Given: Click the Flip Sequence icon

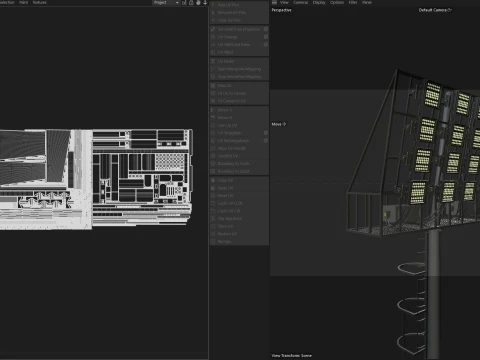Looking at the screenshot, I should click(x=213, y=218).
